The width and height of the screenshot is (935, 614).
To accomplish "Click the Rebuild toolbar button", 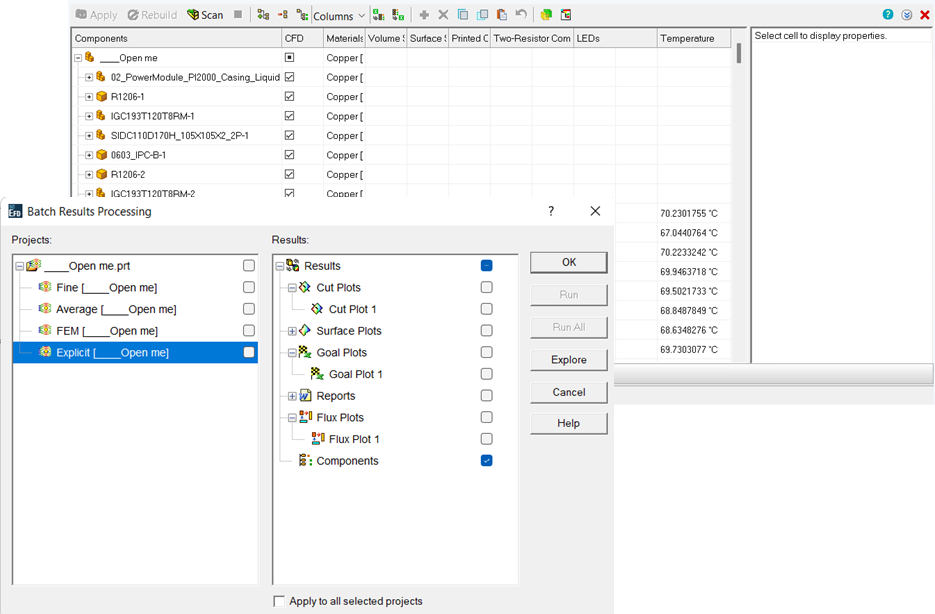I will point(153,15).
